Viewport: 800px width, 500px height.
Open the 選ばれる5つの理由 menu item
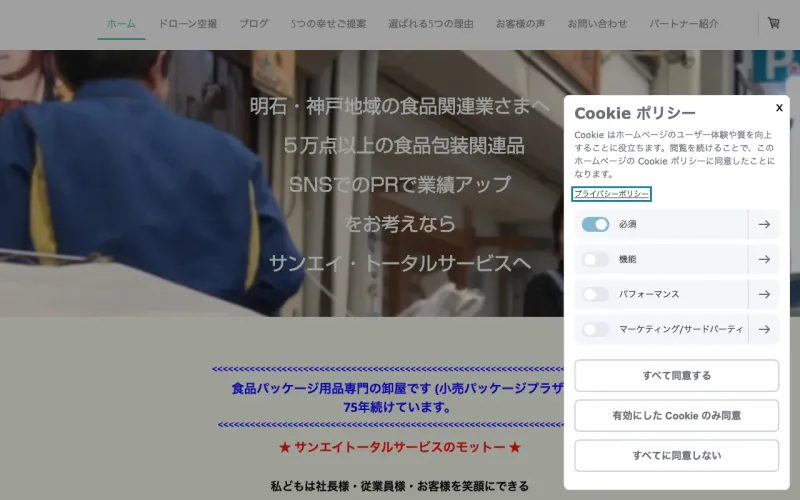(431, 23)
